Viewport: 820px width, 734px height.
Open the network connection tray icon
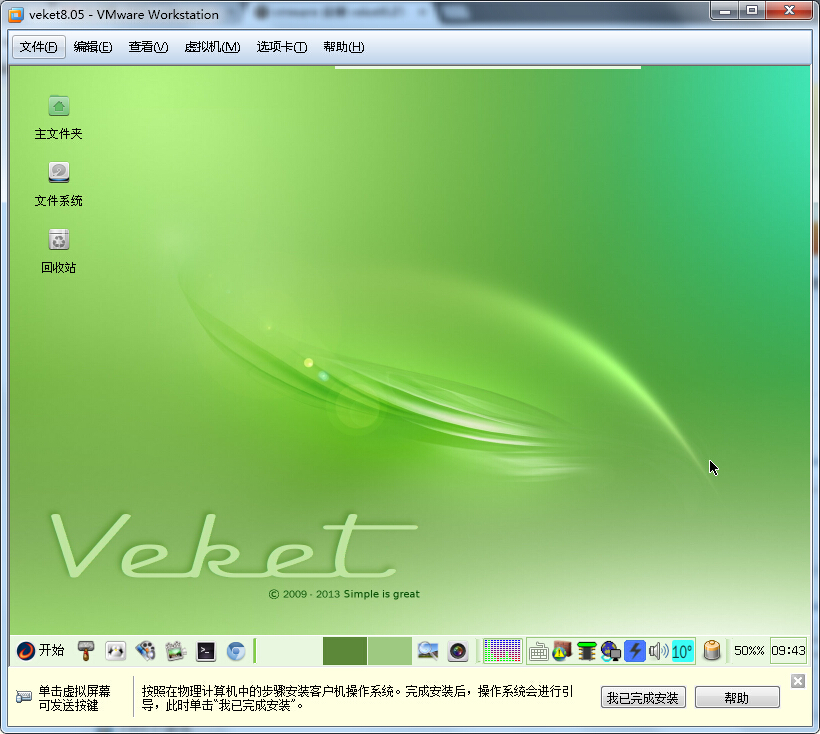click(x=610, y=651)
